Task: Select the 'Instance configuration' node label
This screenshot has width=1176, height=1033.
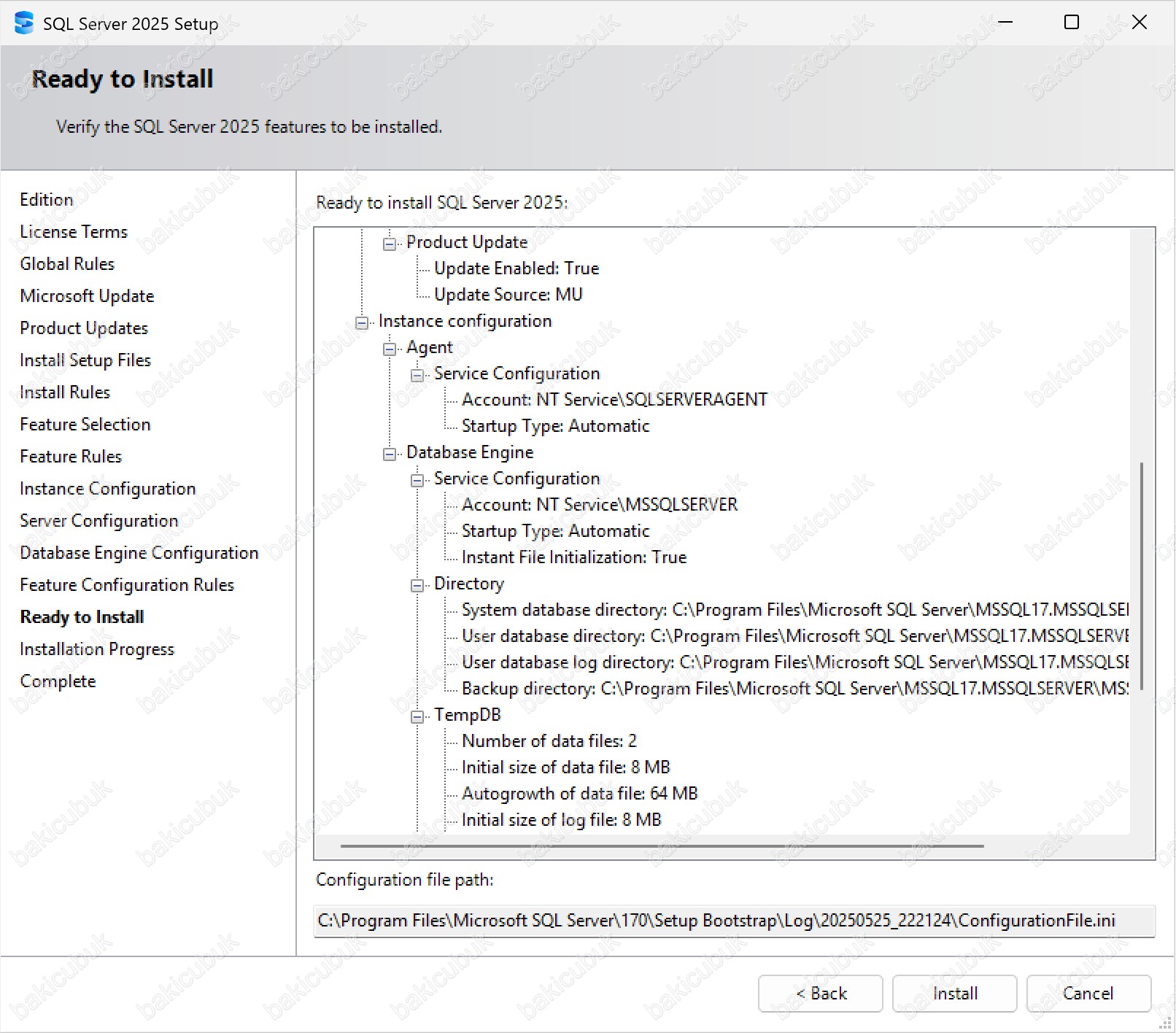Action: [465, 321]
